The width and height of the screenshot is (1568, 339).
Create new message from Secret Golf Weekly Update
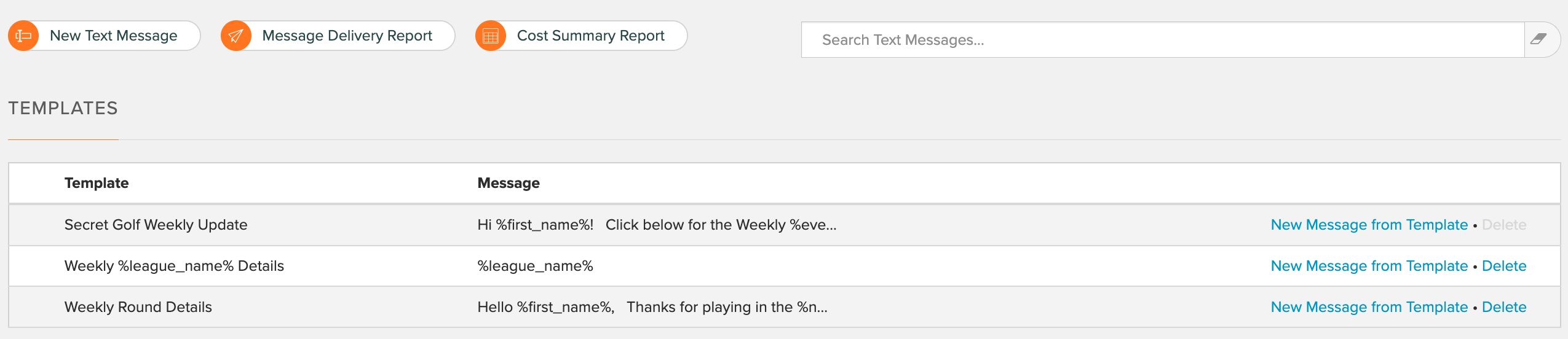(1369, 225)
